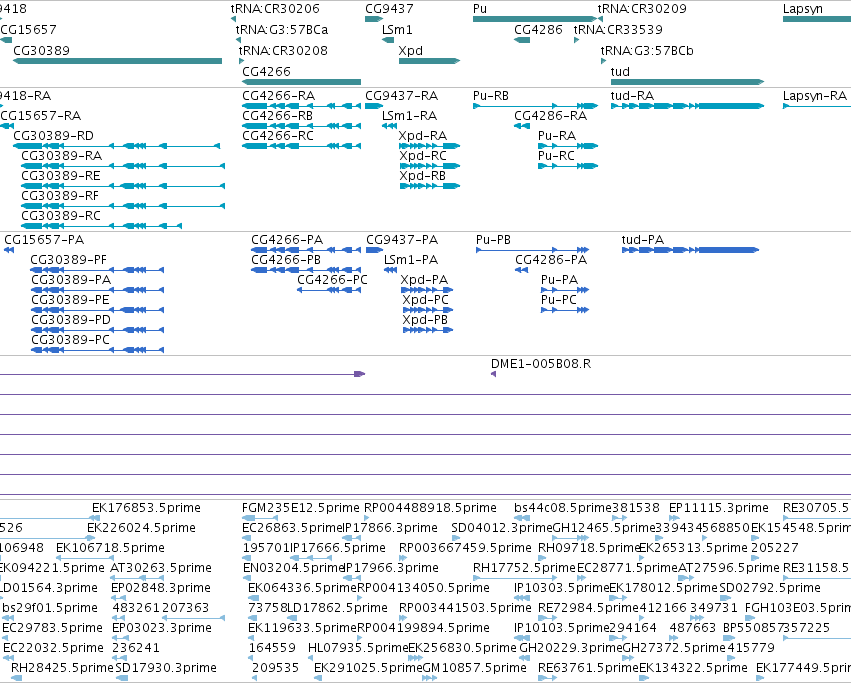This screenshot has width=851, height=683.
Task: Open the LSm1-PA protein label
Action: (x=411, y=260)
